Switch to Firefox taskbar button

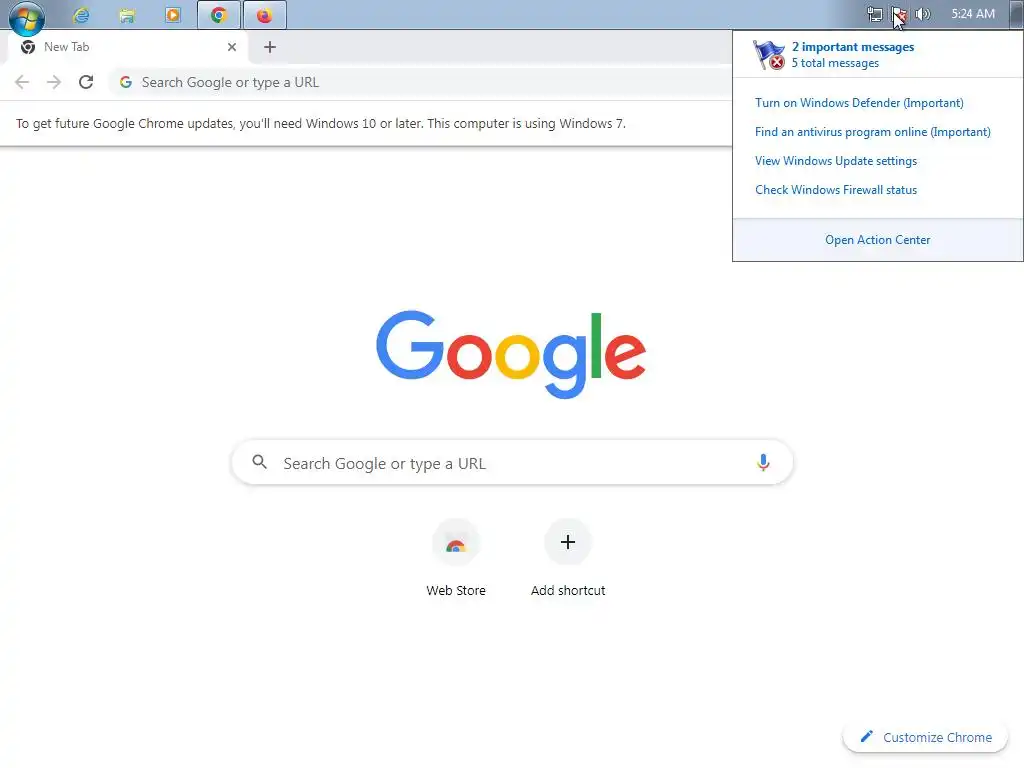(264, 15)
